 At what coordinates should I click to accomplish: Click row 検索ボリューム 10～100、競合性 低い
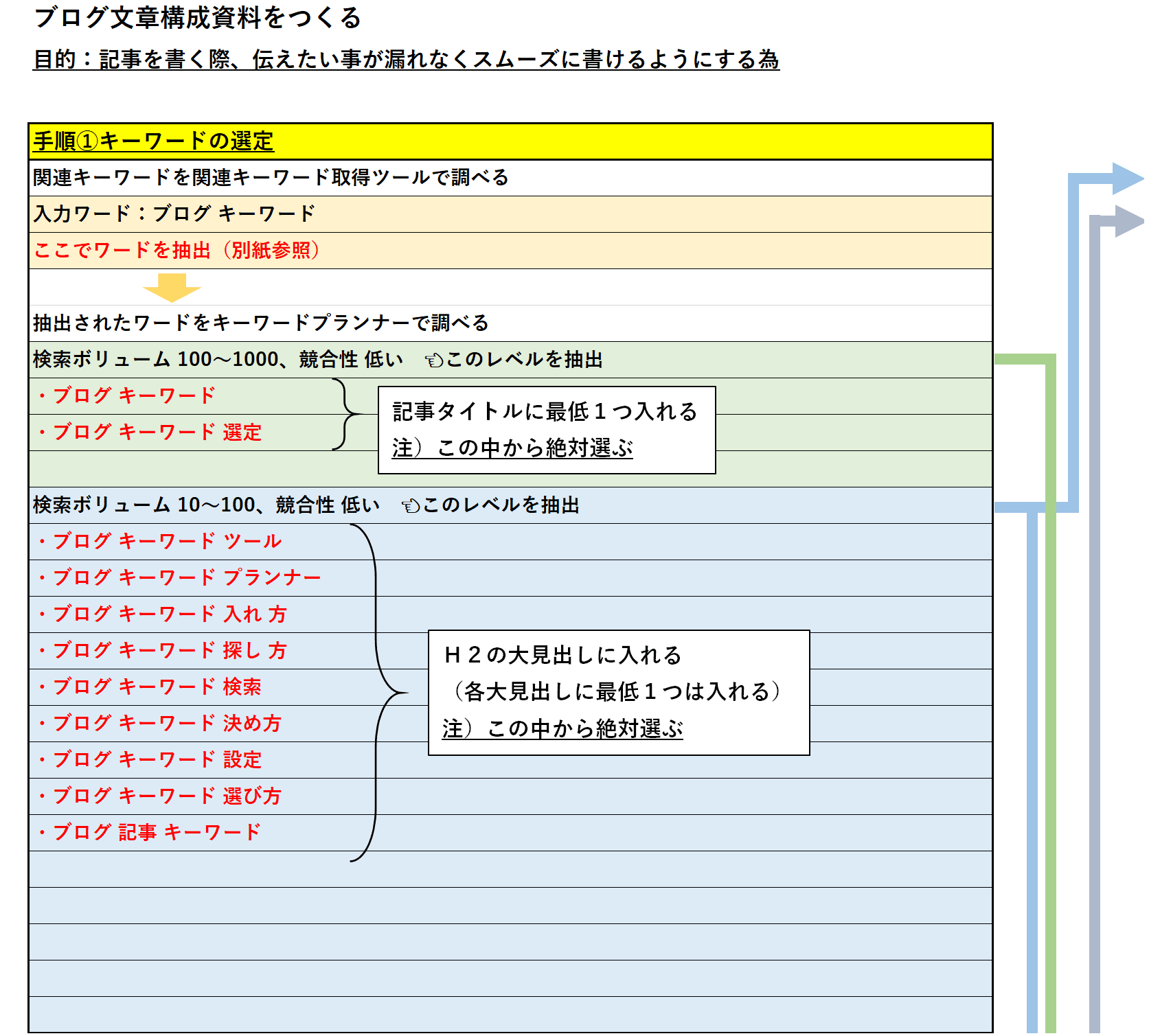click(x=510, y=505)
